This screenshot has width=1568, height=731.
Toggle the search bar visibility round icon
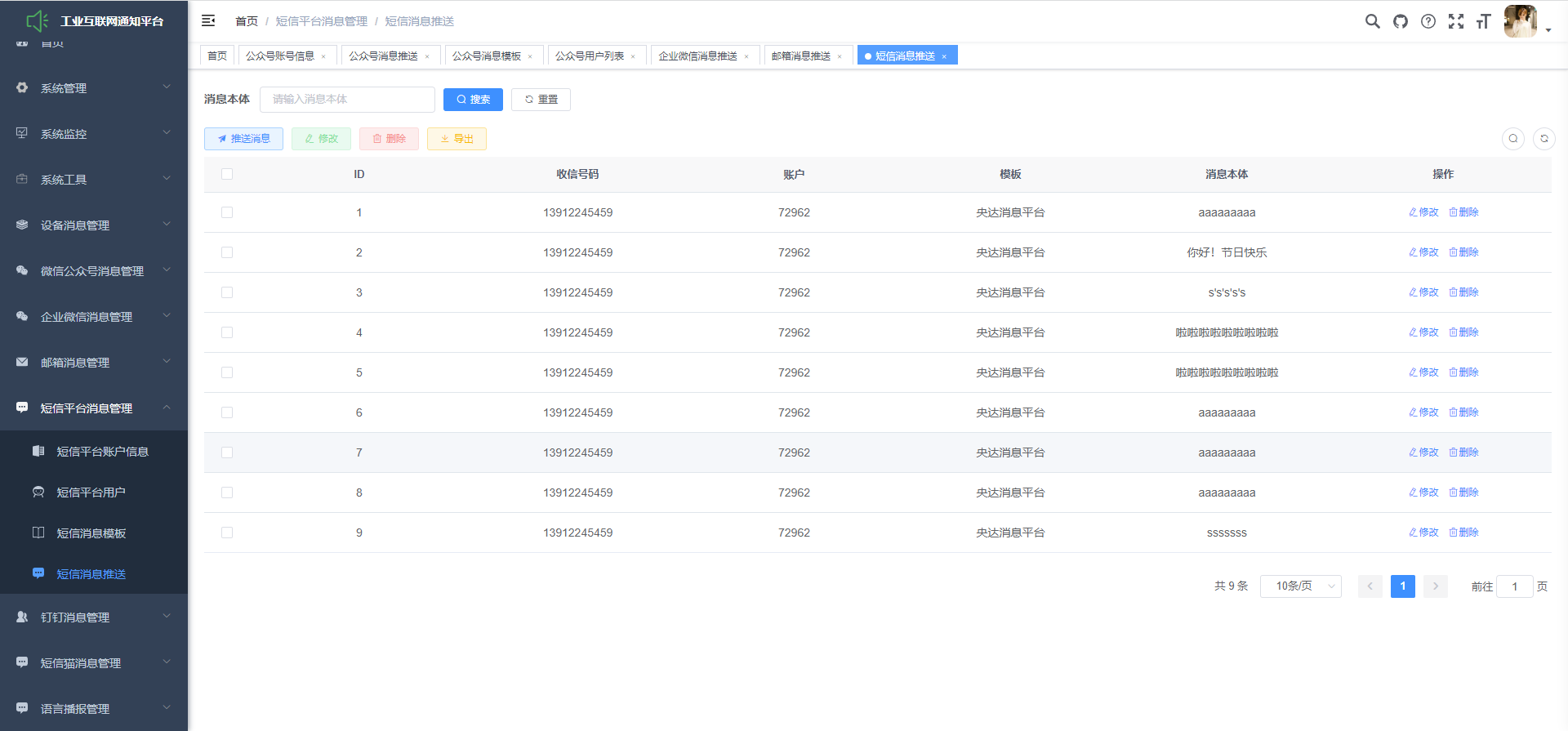point(1513,139)
